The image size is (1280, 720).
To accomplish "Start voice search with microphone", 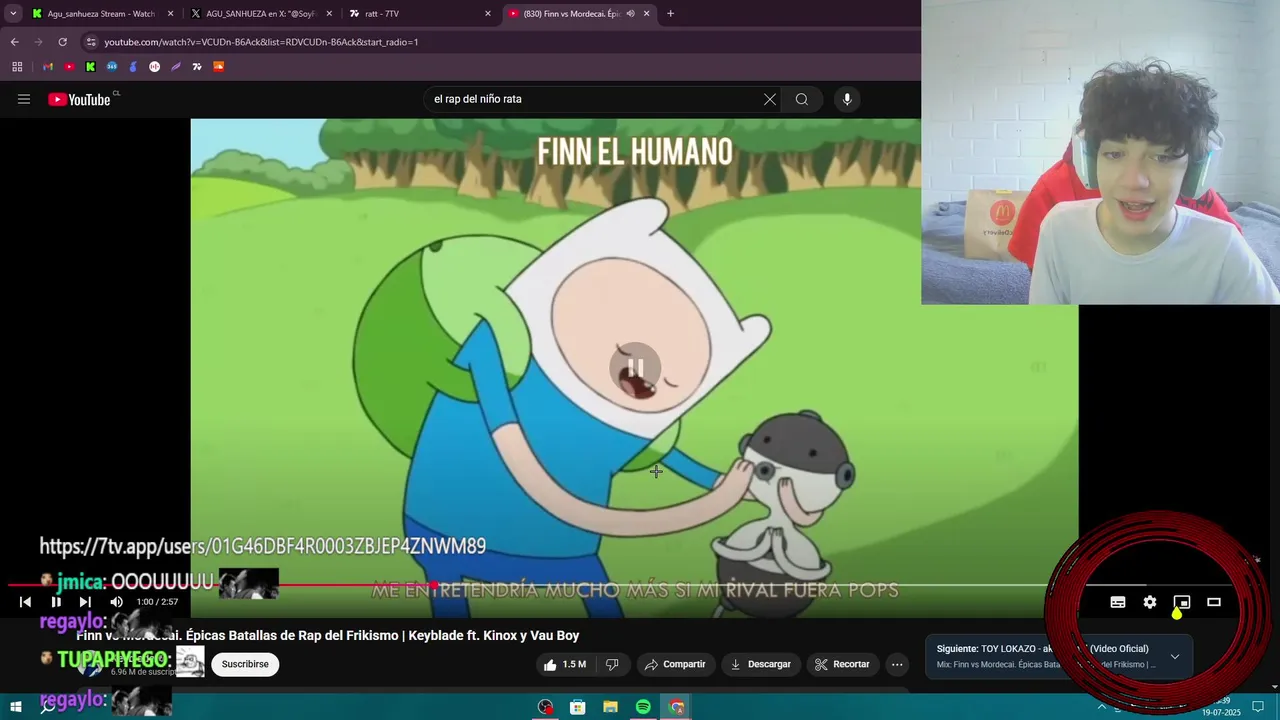I will [x=847, y=99].
